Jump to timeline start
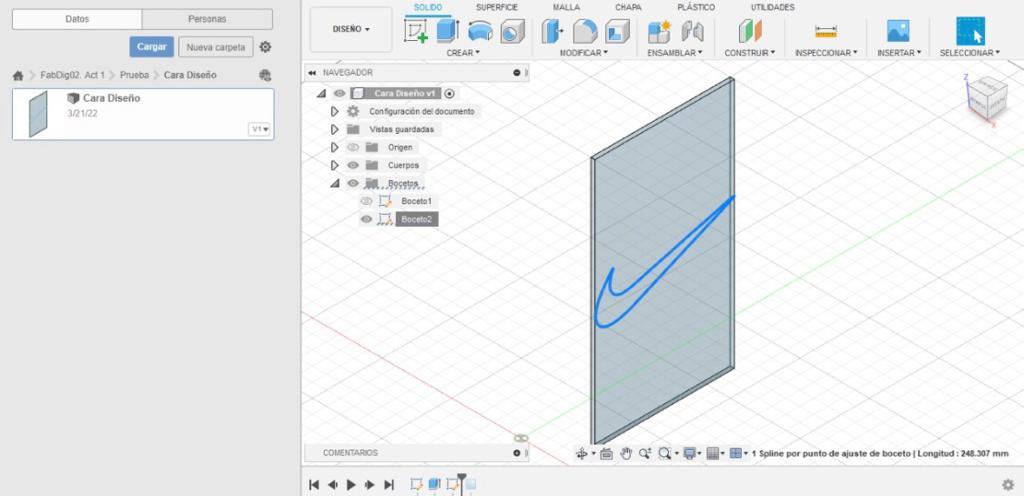 [x=313, y=484]
